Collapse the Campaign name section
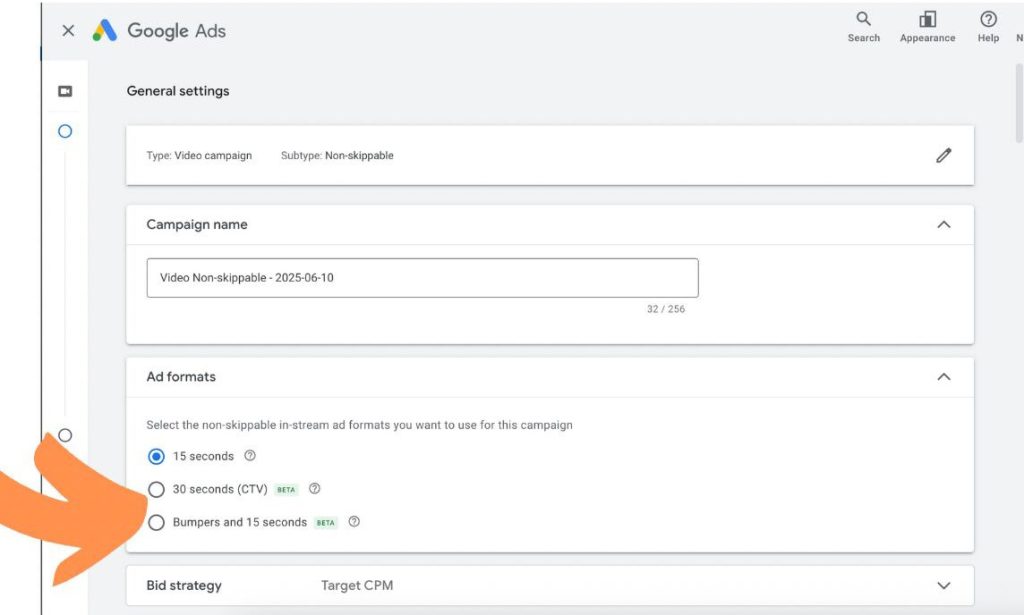The image size is (1024, 615). coord(943,225)
